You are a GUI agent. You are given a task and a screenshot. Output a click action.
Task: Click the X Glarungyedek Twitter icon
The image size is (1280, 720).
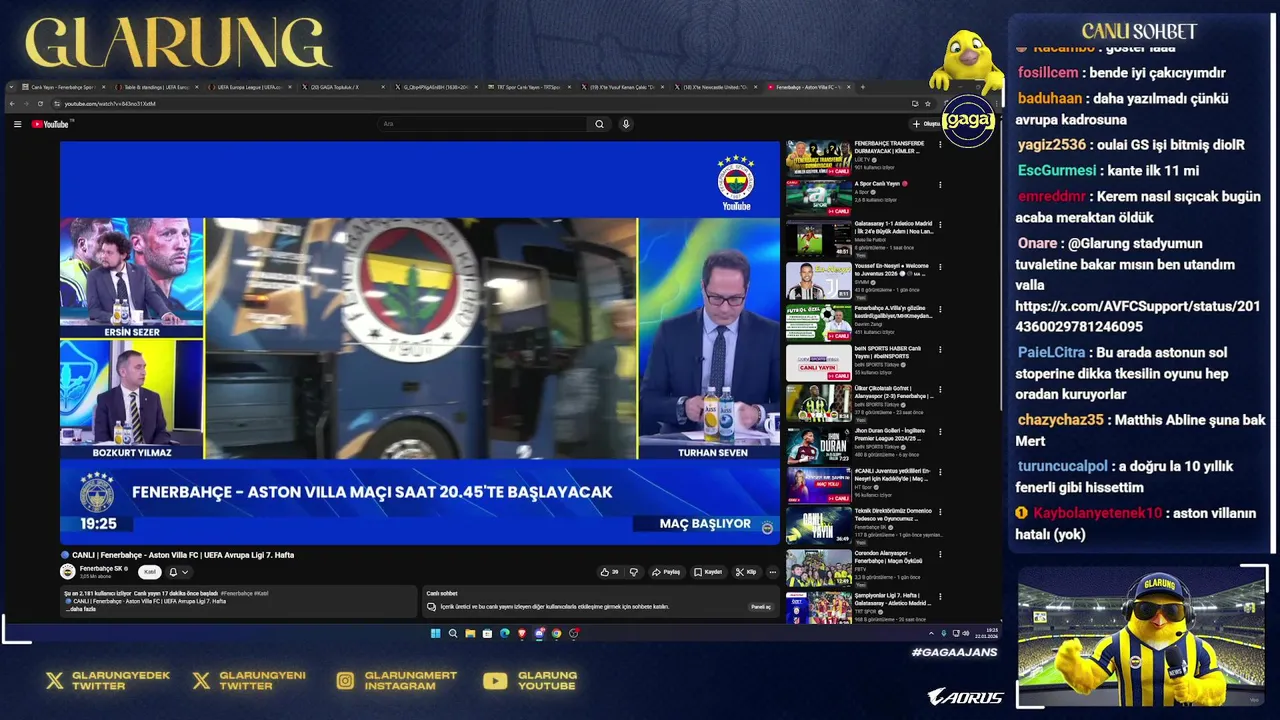54,681
